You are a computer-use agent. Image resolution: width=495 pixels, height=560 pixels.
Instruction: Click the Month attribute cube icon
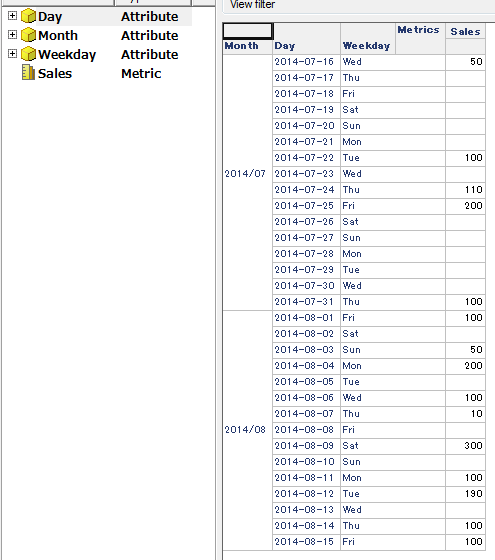coord(28,35)
